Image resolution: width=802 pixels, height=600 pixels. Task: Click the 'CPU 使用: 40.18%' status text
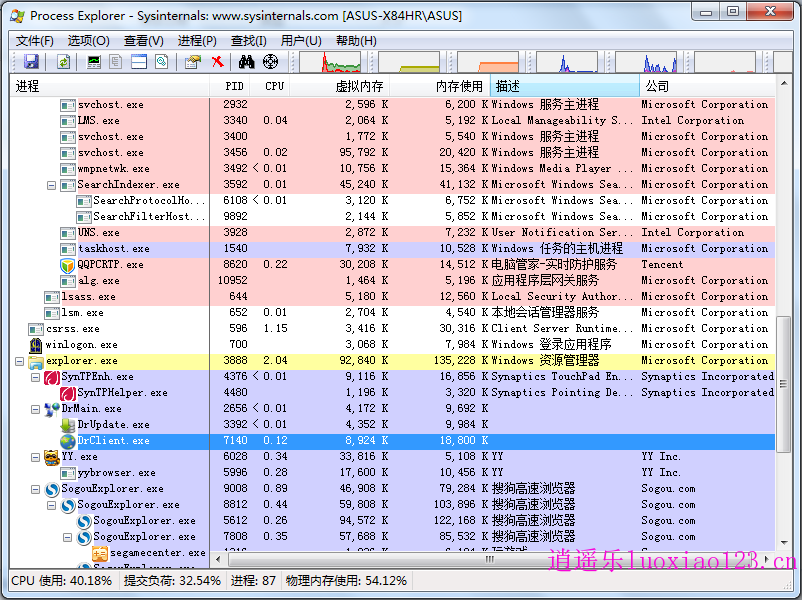coord(61,581)
